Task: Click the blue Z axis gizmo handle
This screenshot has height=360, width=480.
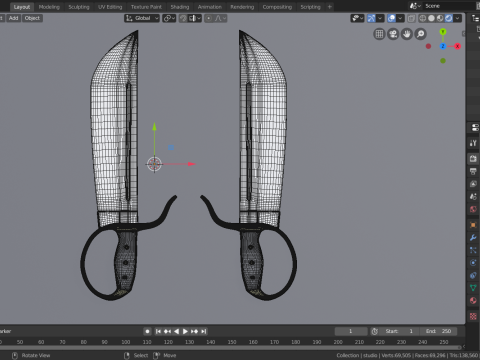Action: tap(443, 46)
